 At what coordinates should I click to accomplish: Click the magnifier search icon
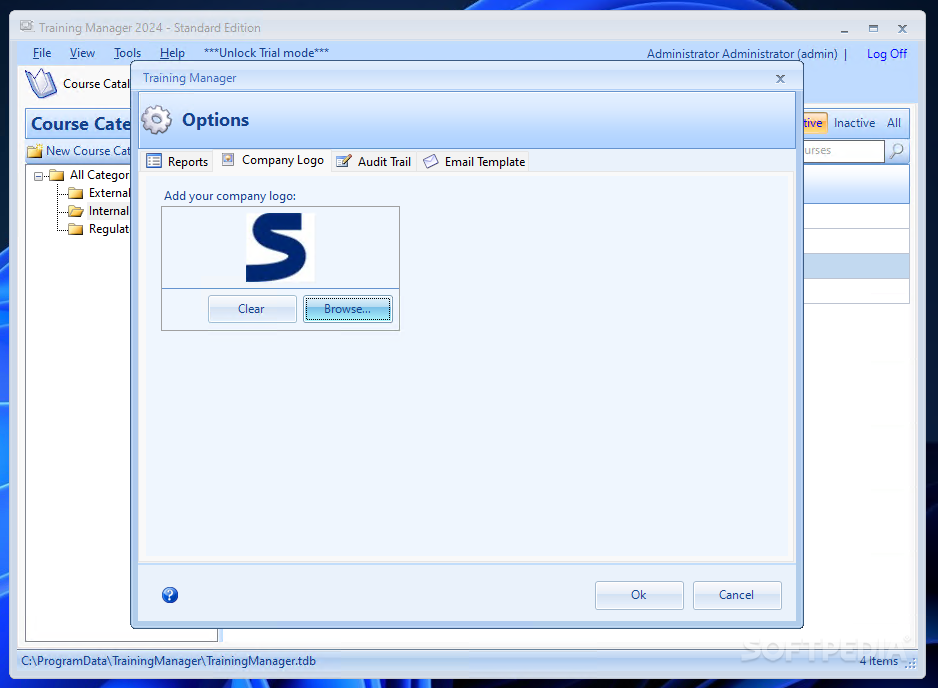click(896, 151)
